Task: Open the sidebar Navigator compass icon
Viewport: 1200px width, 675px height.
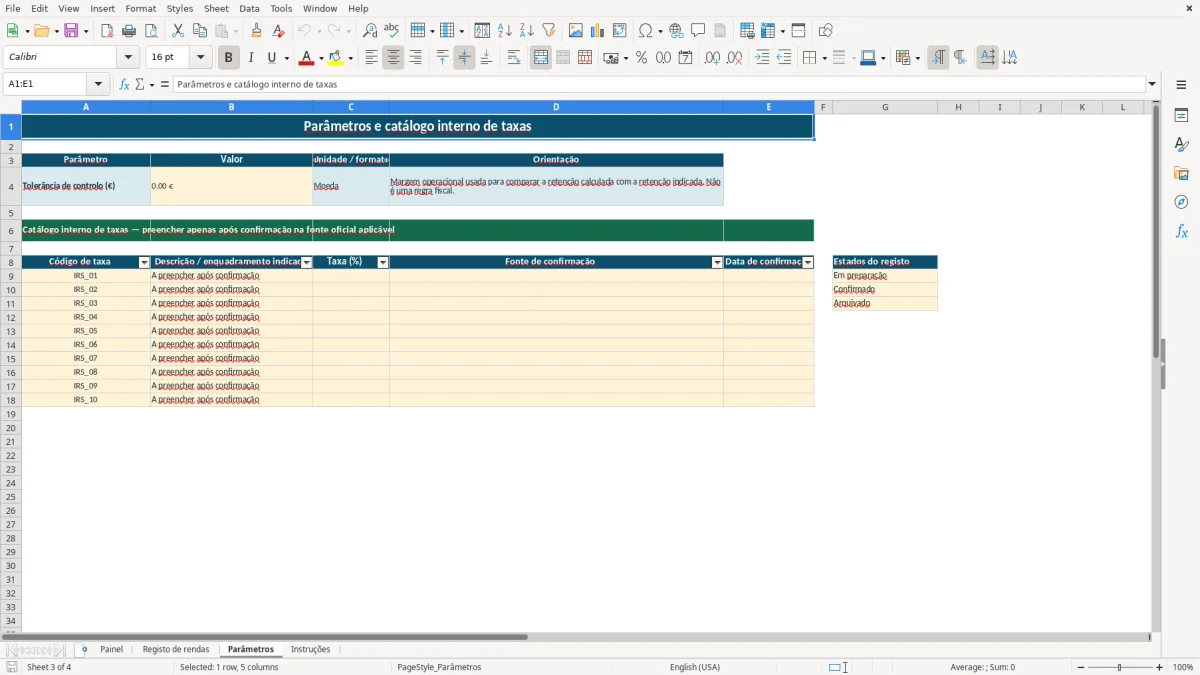Action: point(1181,203)
